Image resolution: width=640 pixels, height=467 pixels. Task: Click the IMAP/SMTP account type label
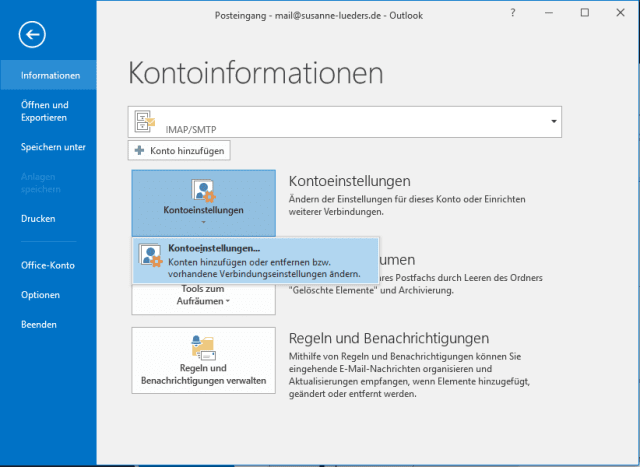[x=191, y=130]
